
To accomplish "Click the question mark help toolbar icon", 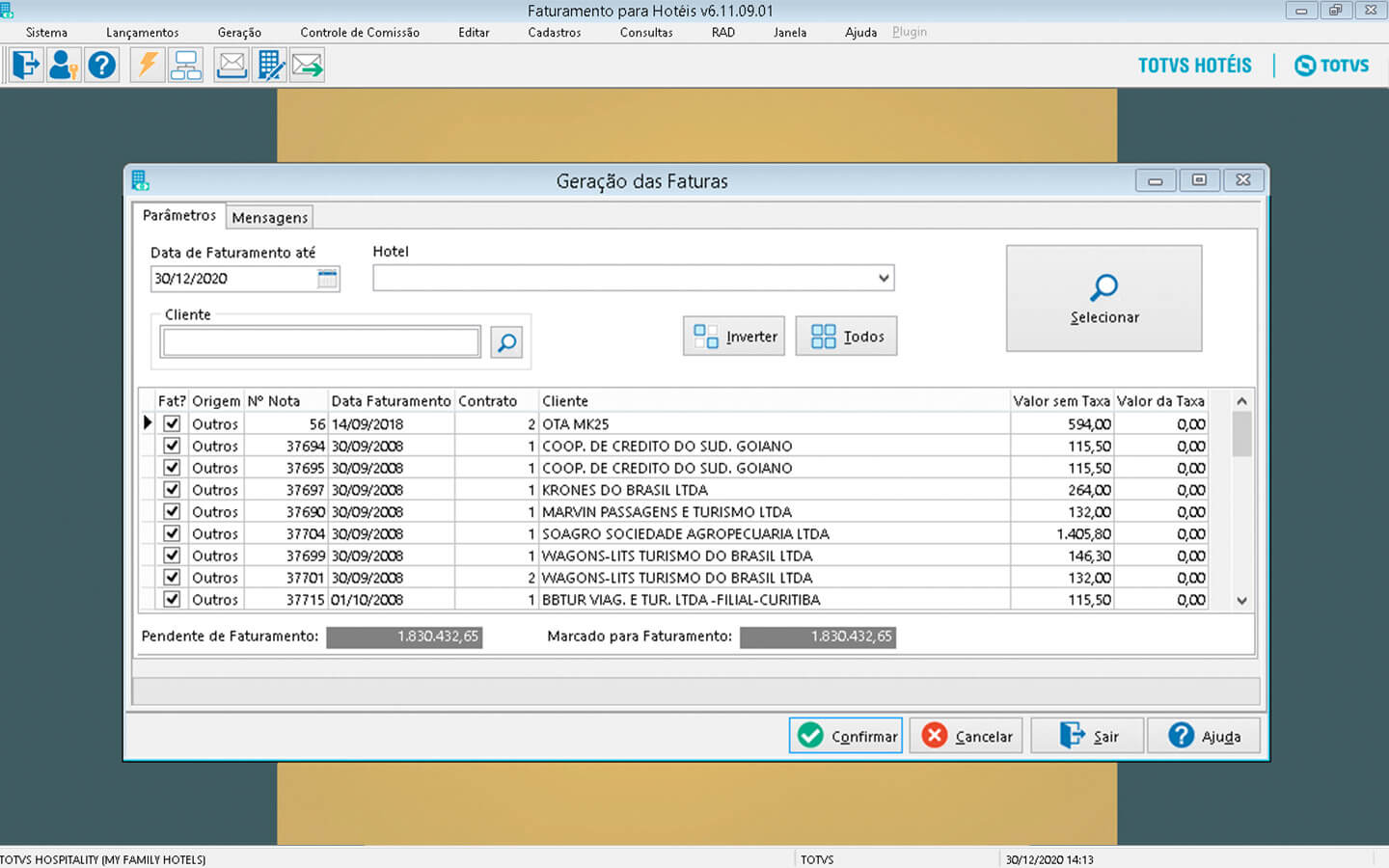I will (101, 66).
